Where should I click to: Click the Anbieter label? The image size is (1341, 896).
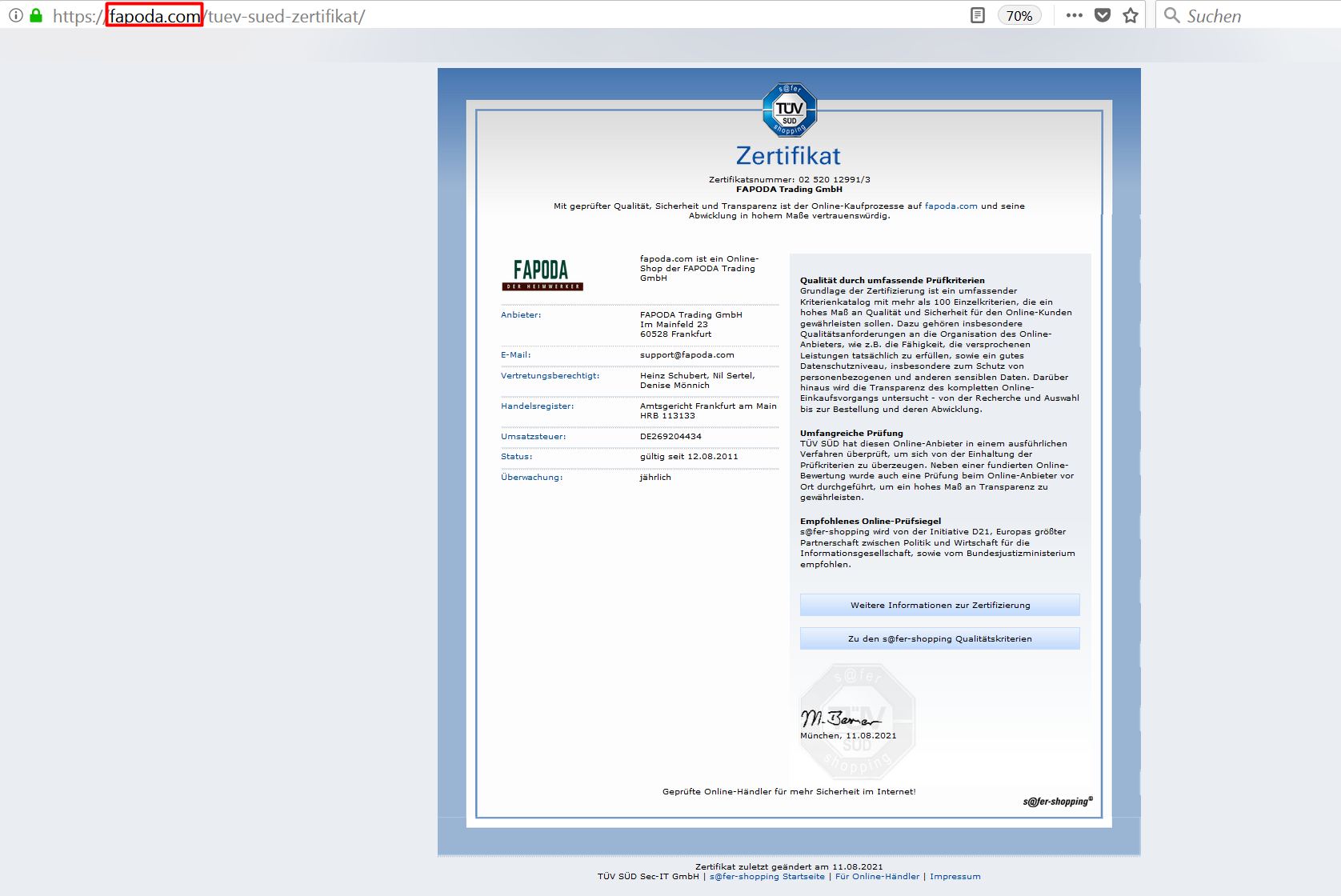521,315
